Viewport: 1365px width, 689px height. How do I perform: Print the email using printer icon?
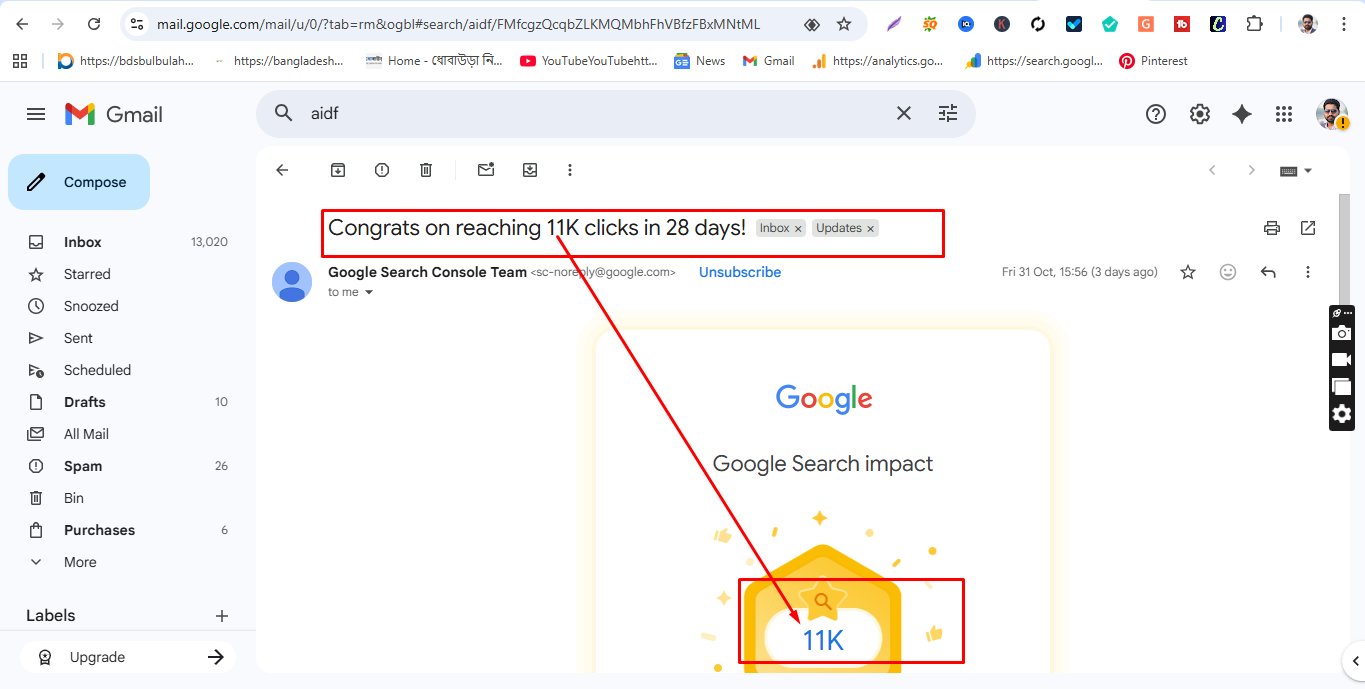tap(1272, 228)
